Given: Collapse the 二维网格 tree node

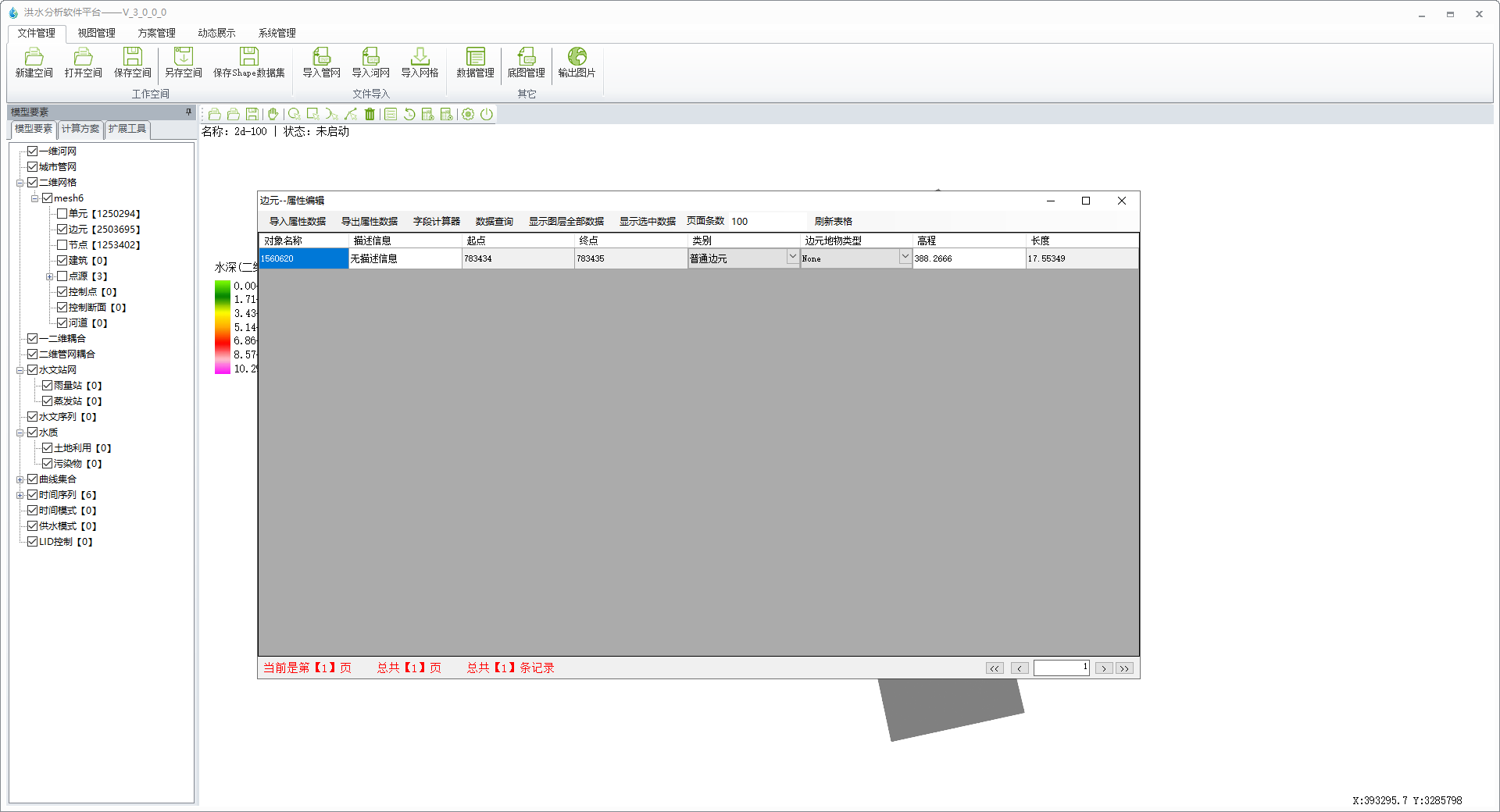Looking at the screenshot, I should pyautogui.click(x=20, y=183).
